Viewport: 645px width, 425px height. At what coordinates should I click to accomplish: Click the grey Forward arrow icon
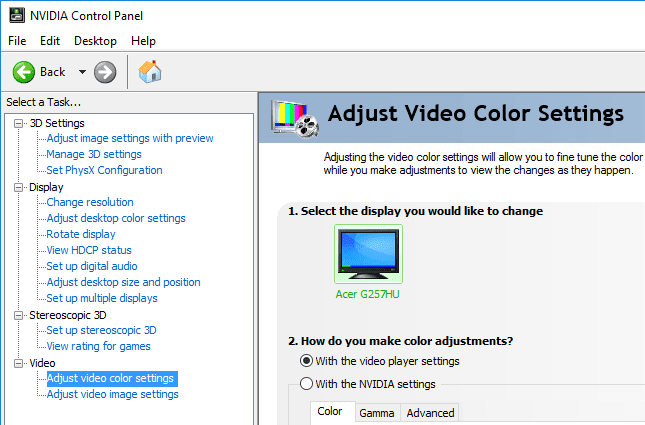(x=105, y=72)
